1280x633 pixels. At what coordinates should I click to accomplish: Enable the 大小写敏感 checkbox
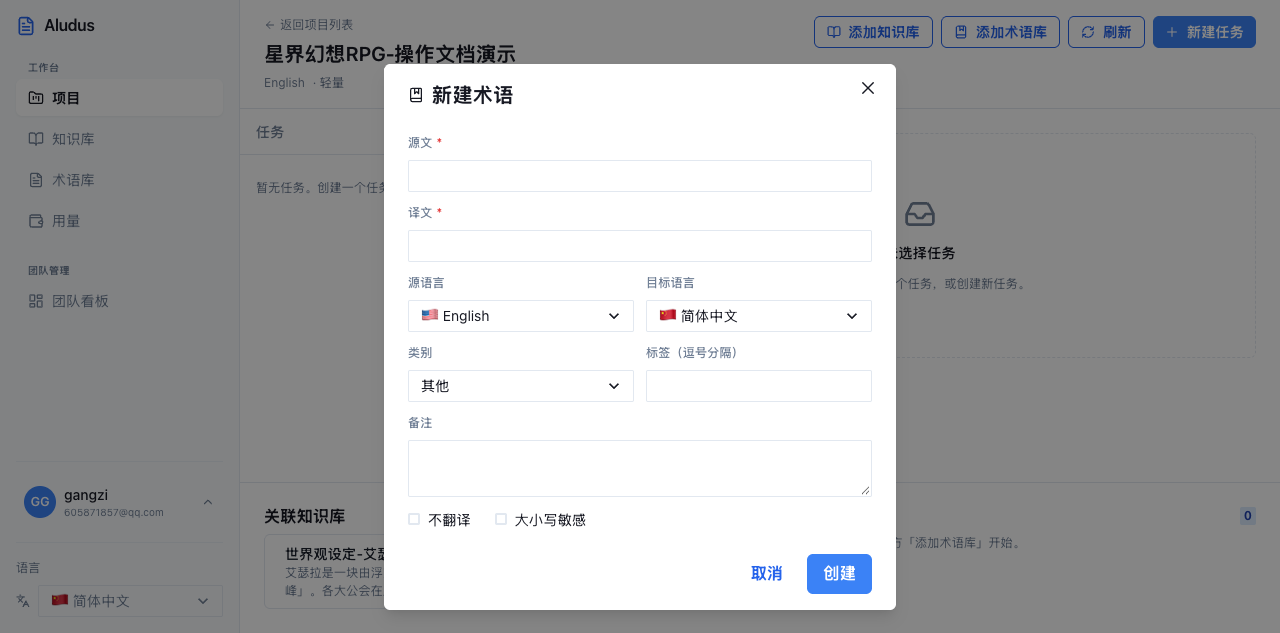click(501, 519)
